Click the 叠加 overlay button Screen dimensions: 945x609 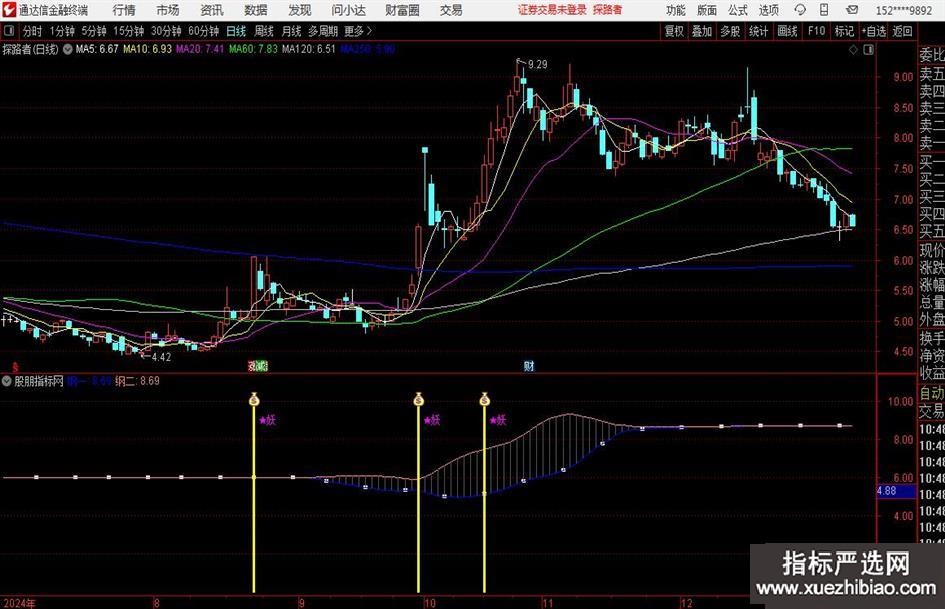point(702,31)
